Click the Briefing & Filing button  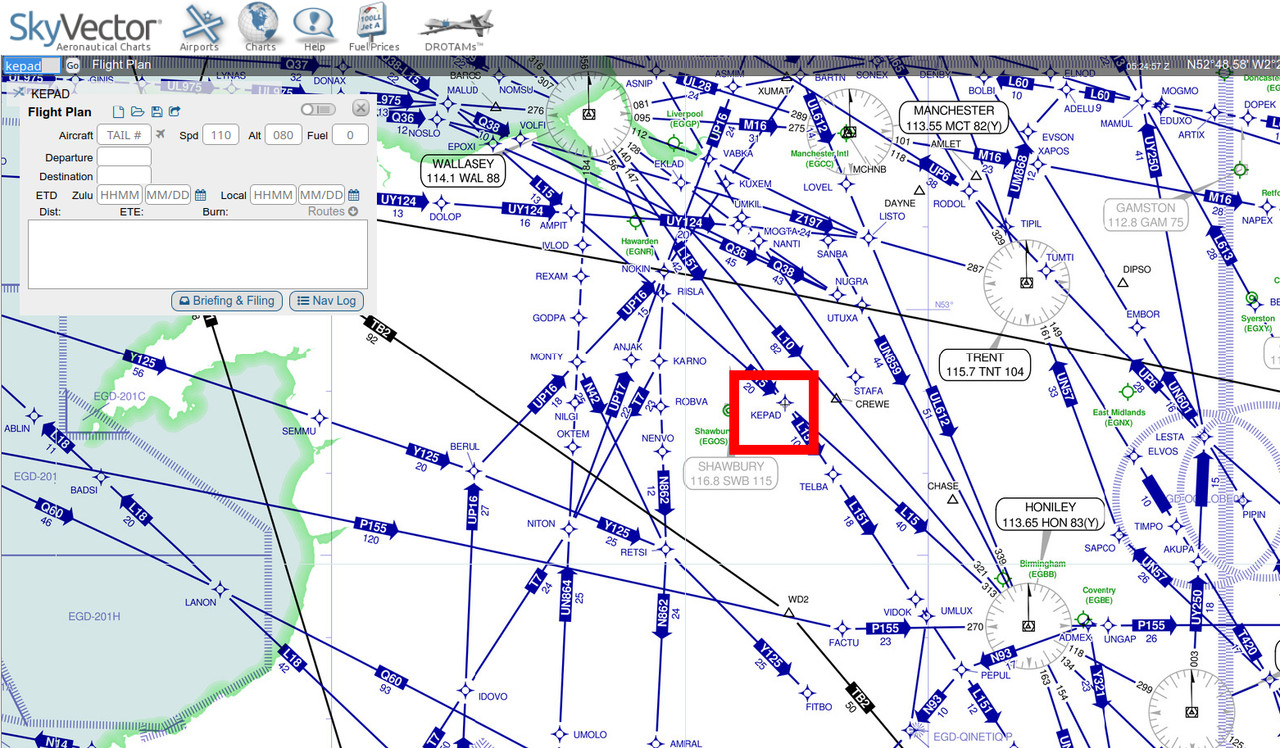click(x=226, y=301)
